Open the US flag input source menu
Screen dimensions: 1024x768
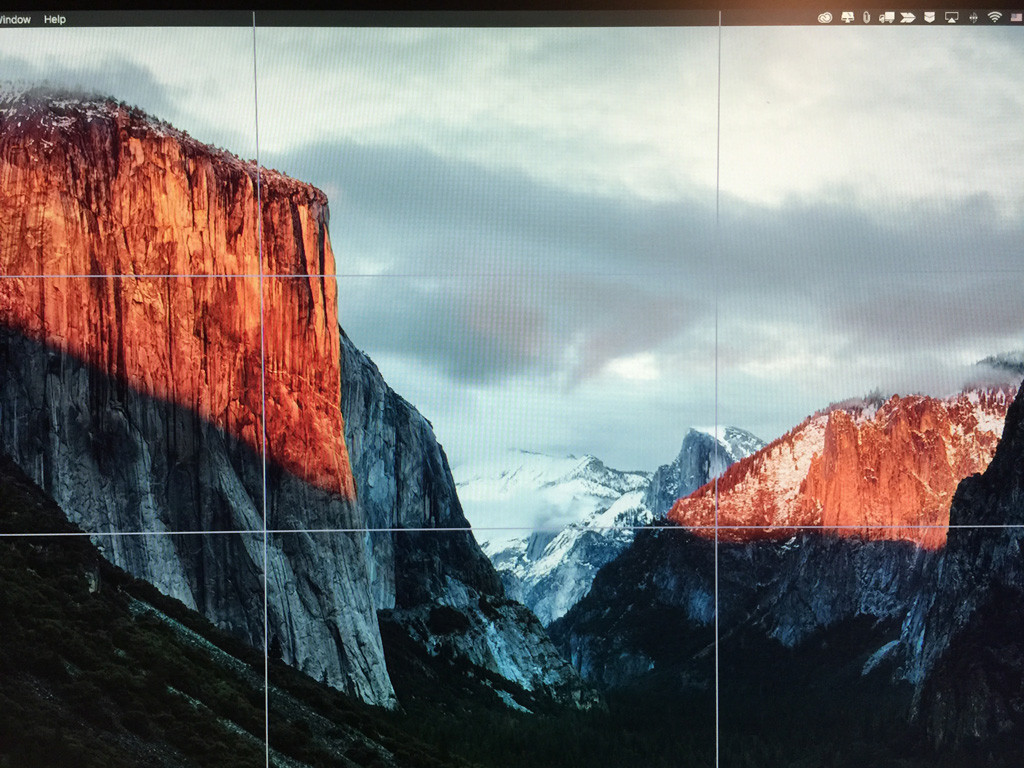(x=1016, y=18)
